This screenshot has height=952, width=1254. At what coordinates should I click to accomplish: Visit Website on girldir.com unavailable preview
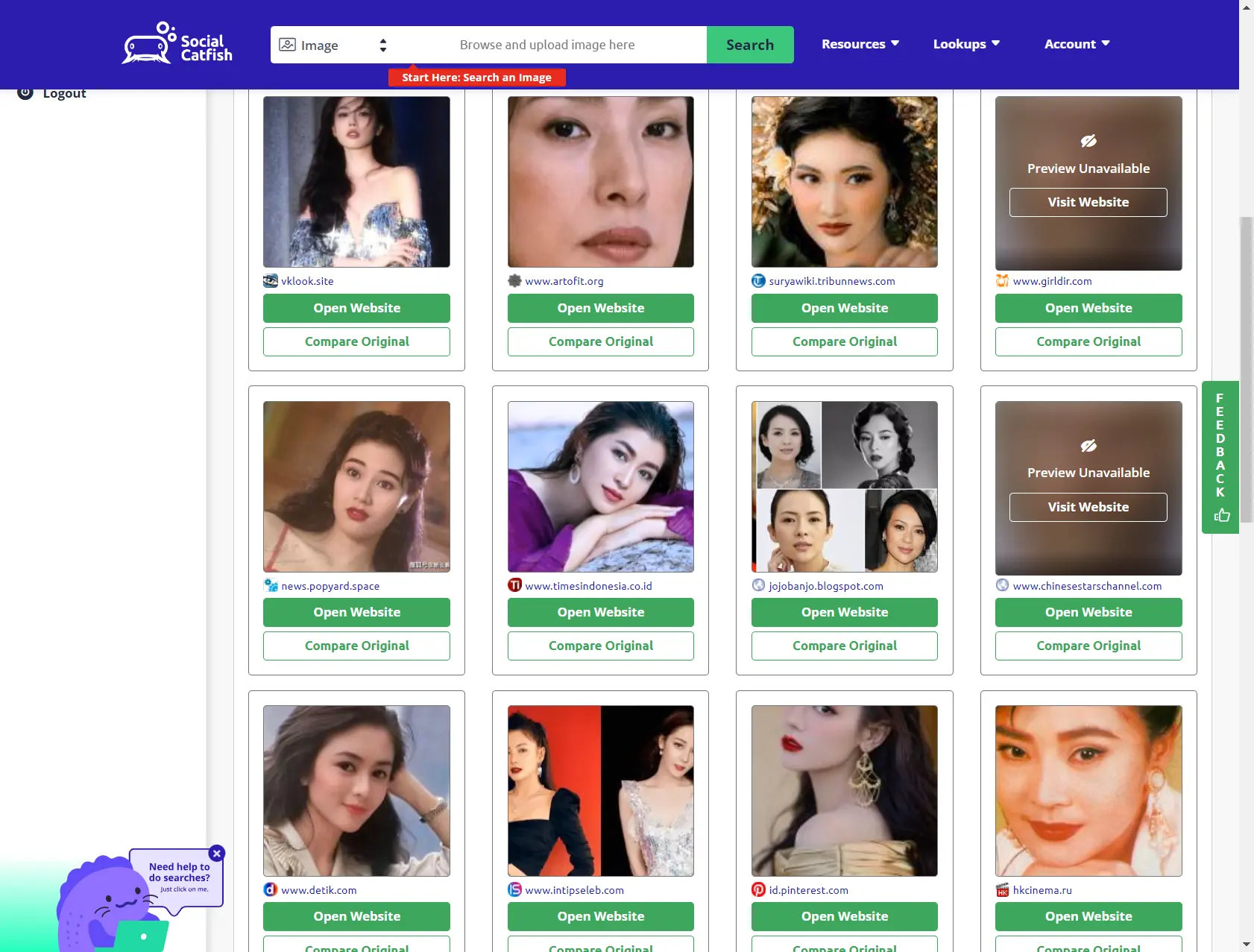point(1088,202)
